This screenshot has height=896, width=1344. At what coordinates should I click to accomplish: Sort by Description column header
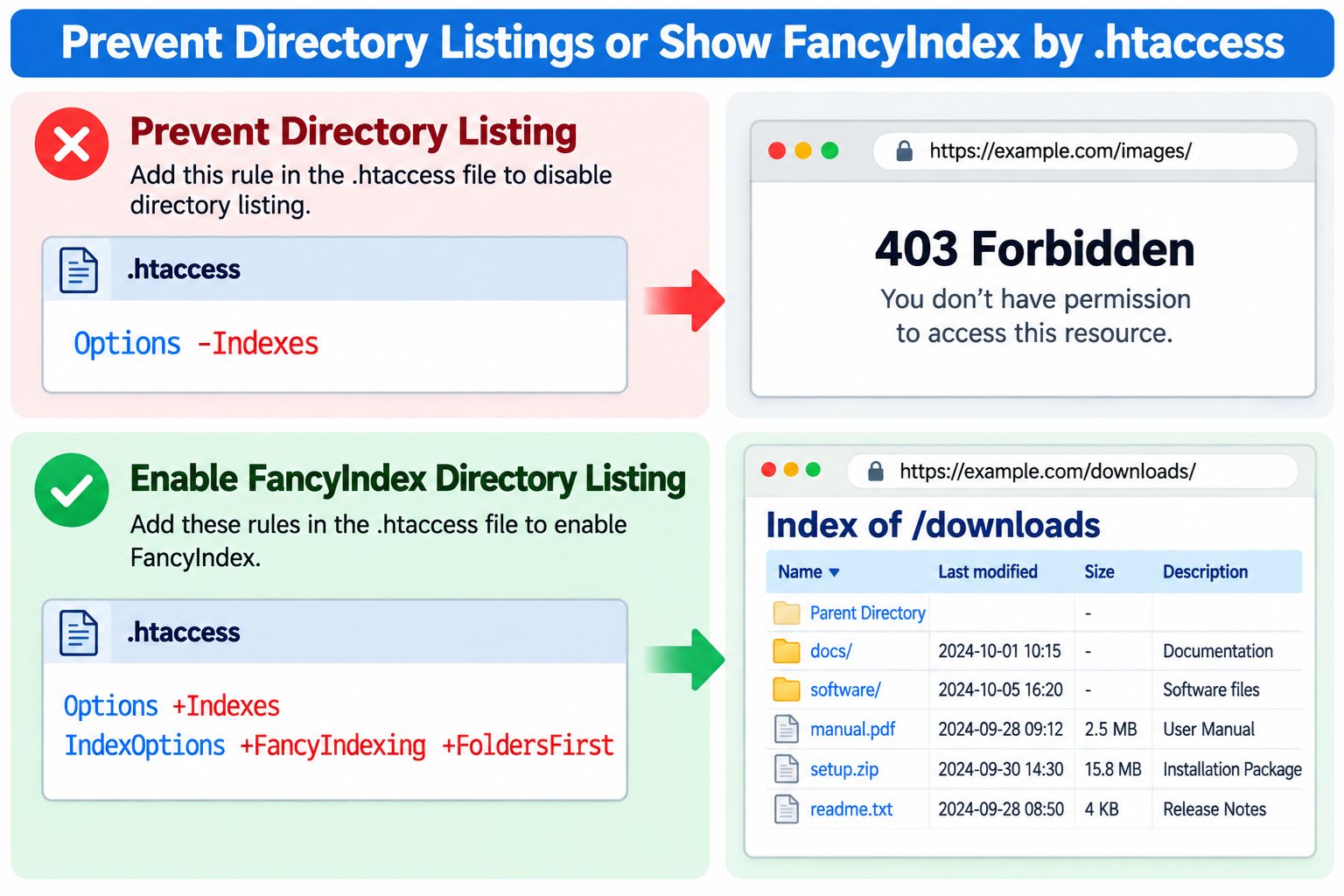(x=1205, y=571)
